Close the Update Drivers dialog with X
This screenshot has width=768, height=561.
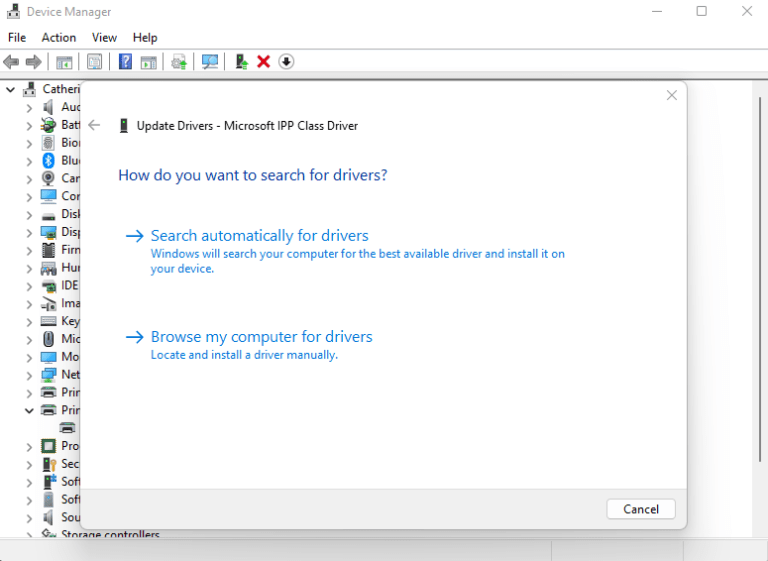(x=671, y=95)
